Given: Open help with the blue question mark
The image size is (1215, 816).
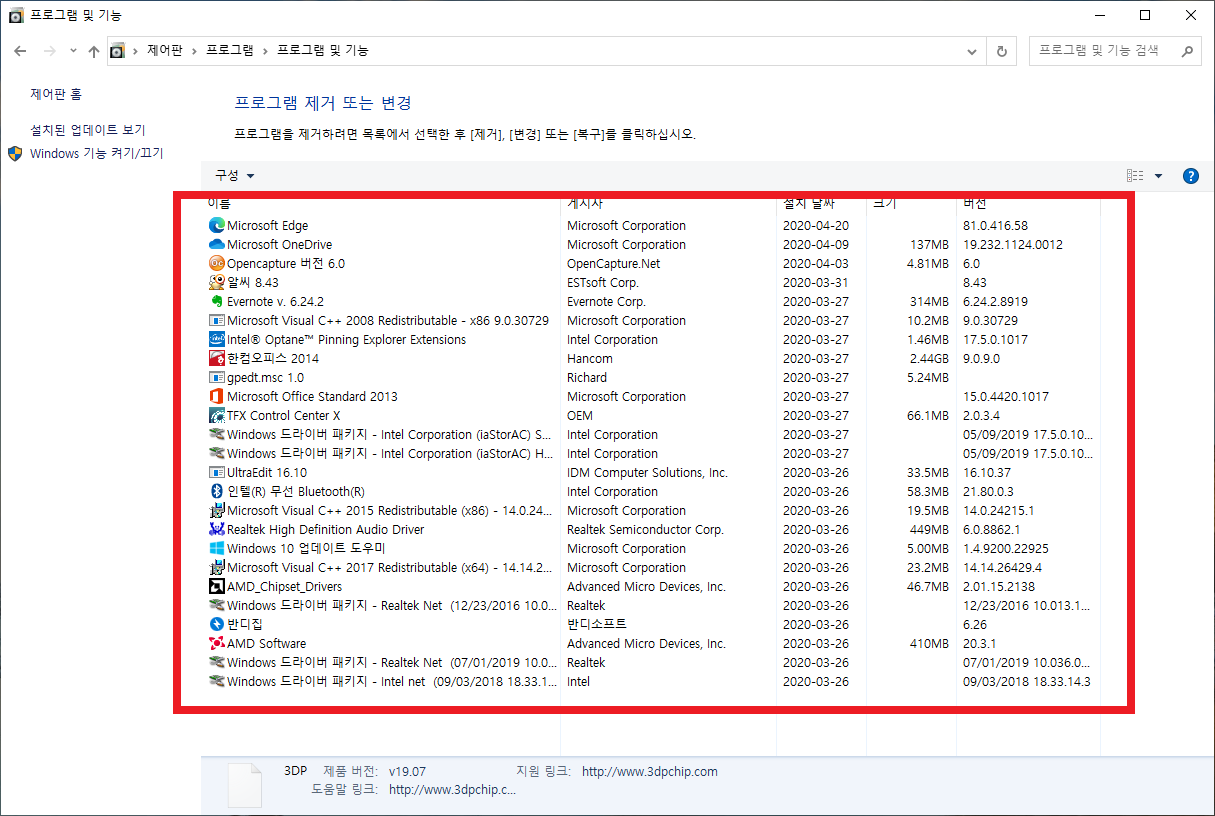Looking at the screenshot, I should click(1190, 176).
